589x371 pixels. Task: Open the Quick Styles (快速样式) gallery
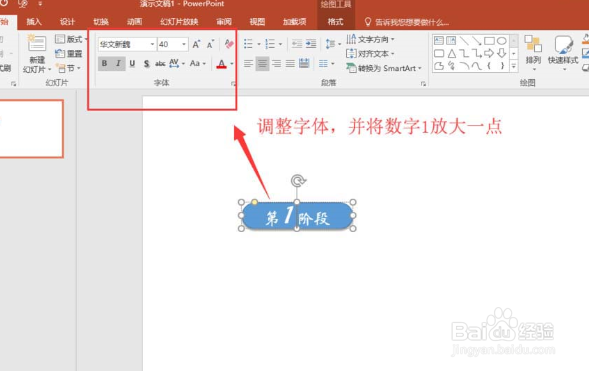[x=563, y=53]
